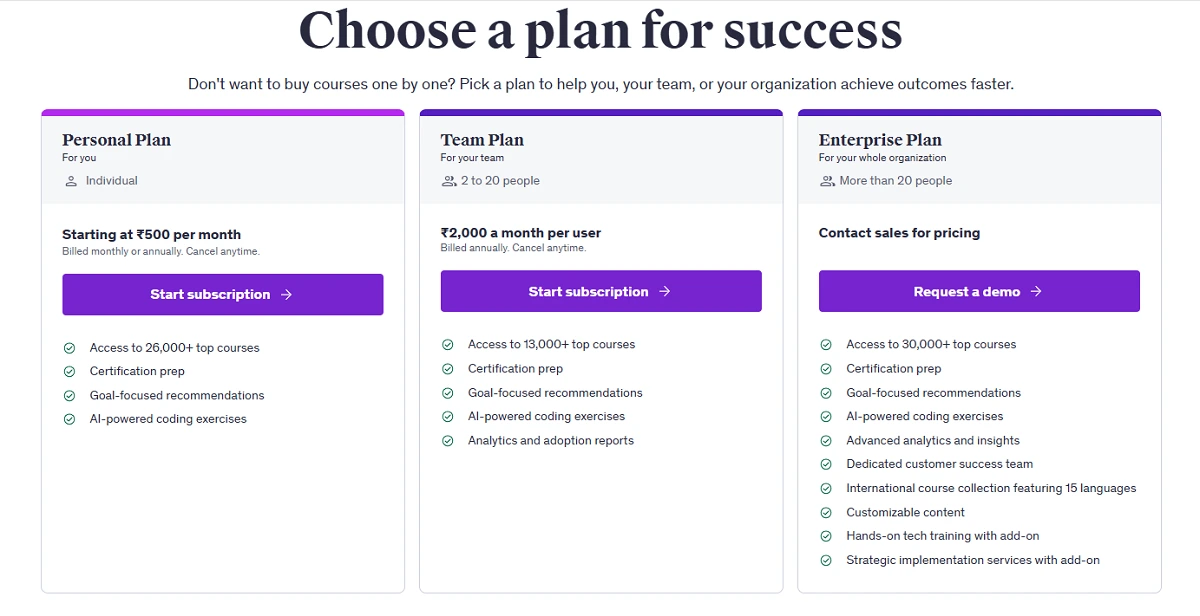Click the people icon beside '2 to 20 people'

pos(448,181)
